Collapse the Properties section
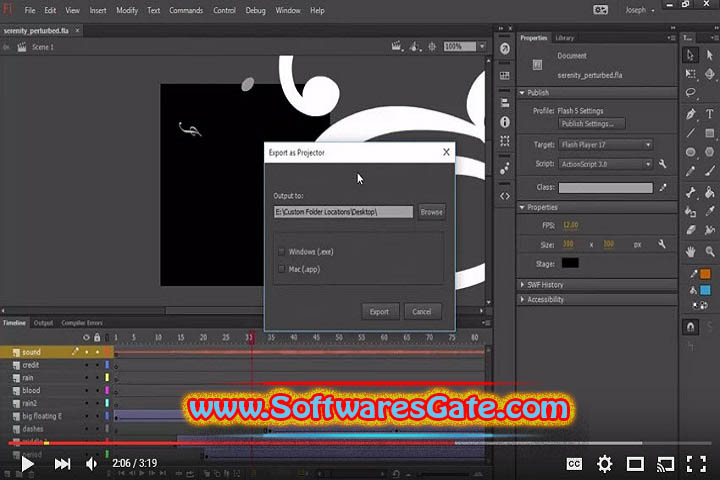The width and height of the screenshot is (720, 480). point(522,208)
